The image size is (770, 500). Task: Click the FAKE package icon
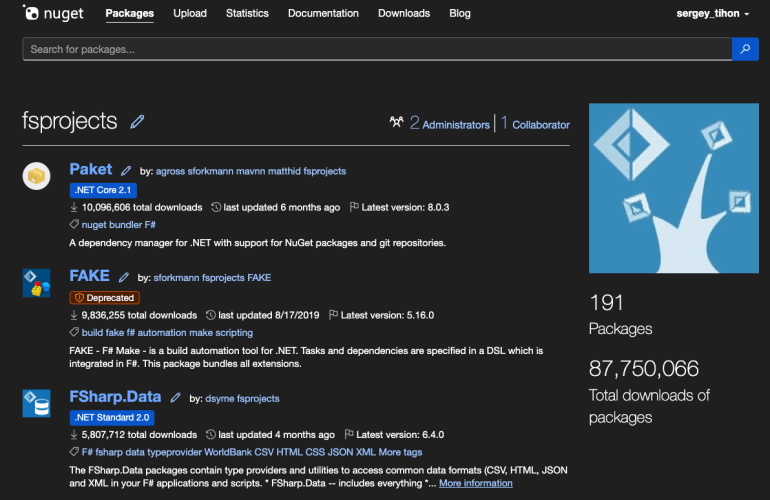(x=37, y=283)
